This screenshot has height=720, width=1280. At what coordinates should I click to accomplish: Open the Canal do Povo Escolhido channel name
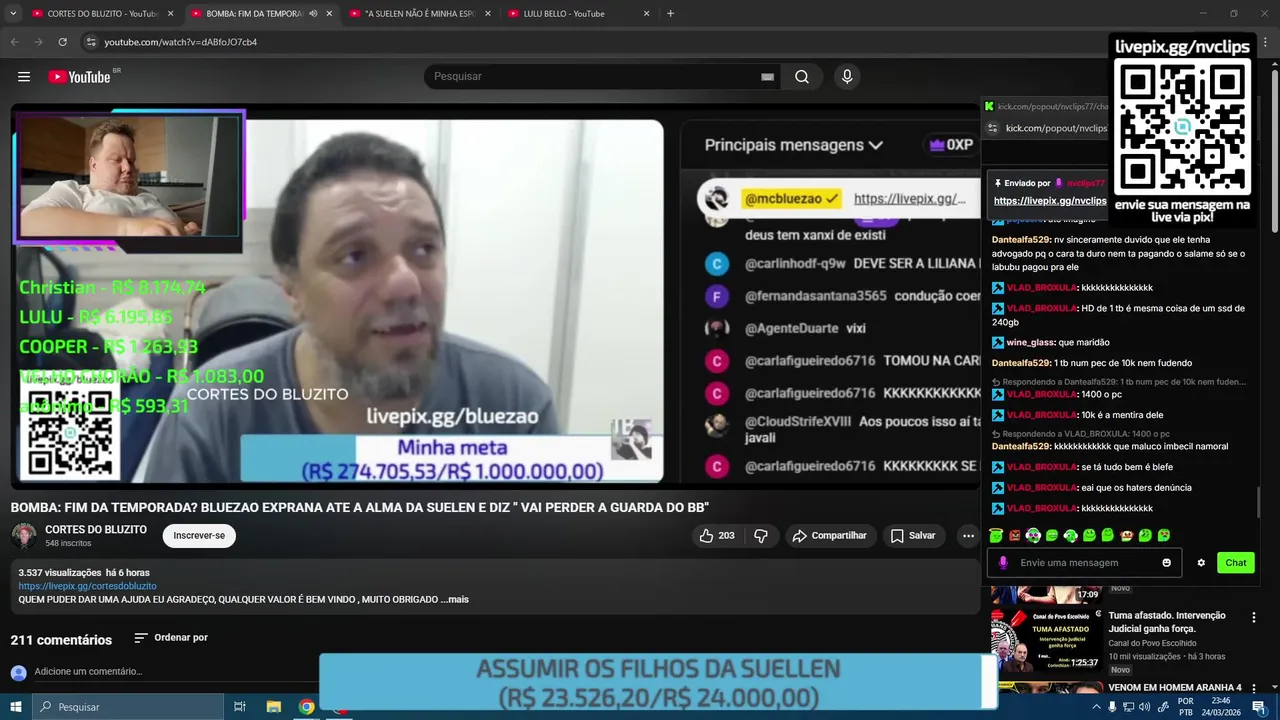(1152, 643)
